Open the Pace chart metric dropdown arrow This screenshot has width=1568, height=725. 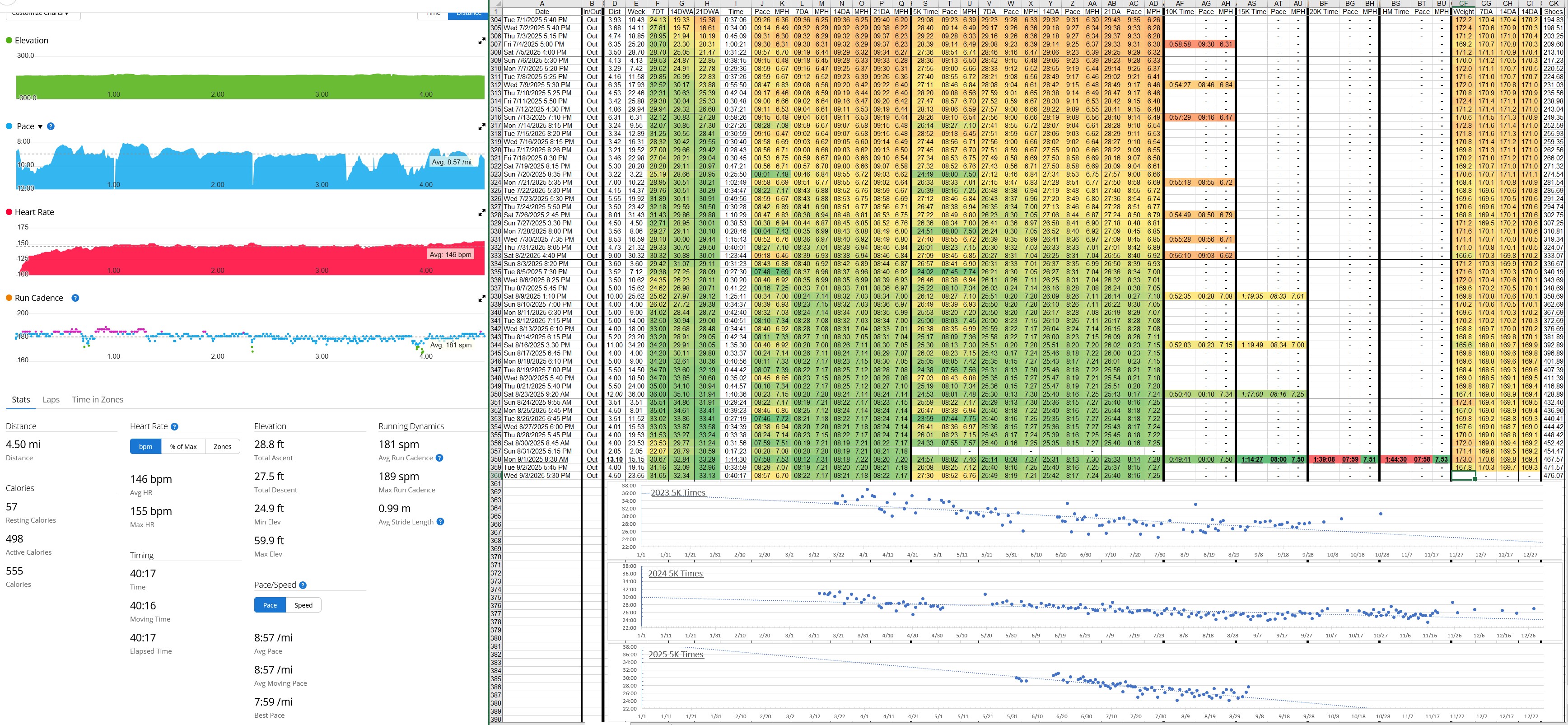40,126
